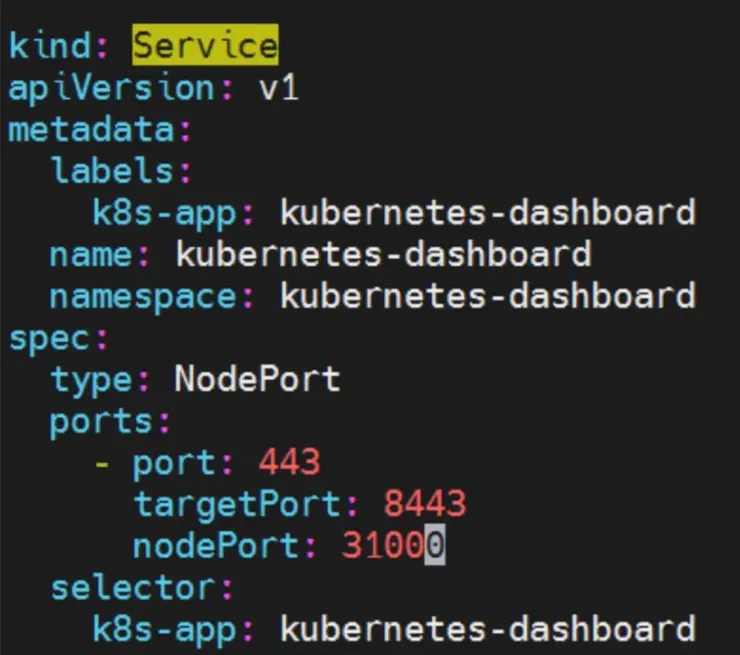Click the ports key

(x=102, y=421)
